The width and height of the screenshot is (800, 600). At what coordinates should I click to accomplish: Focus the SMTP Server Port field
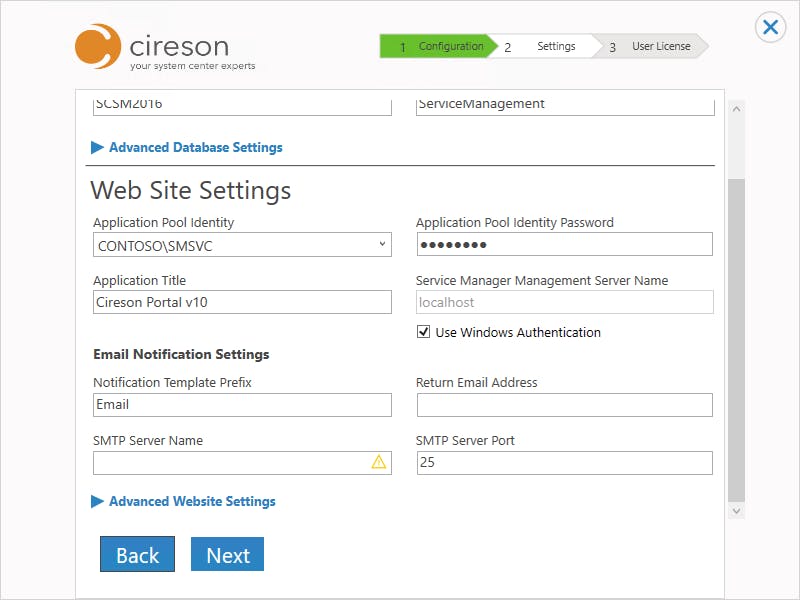click(565, 463)
